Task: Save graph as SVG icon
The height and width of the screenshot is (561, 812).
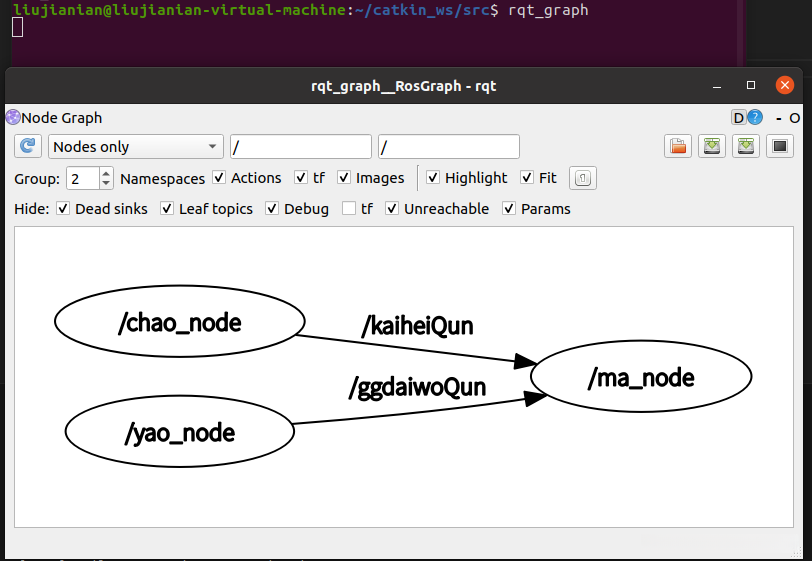Action: (746, 147)
